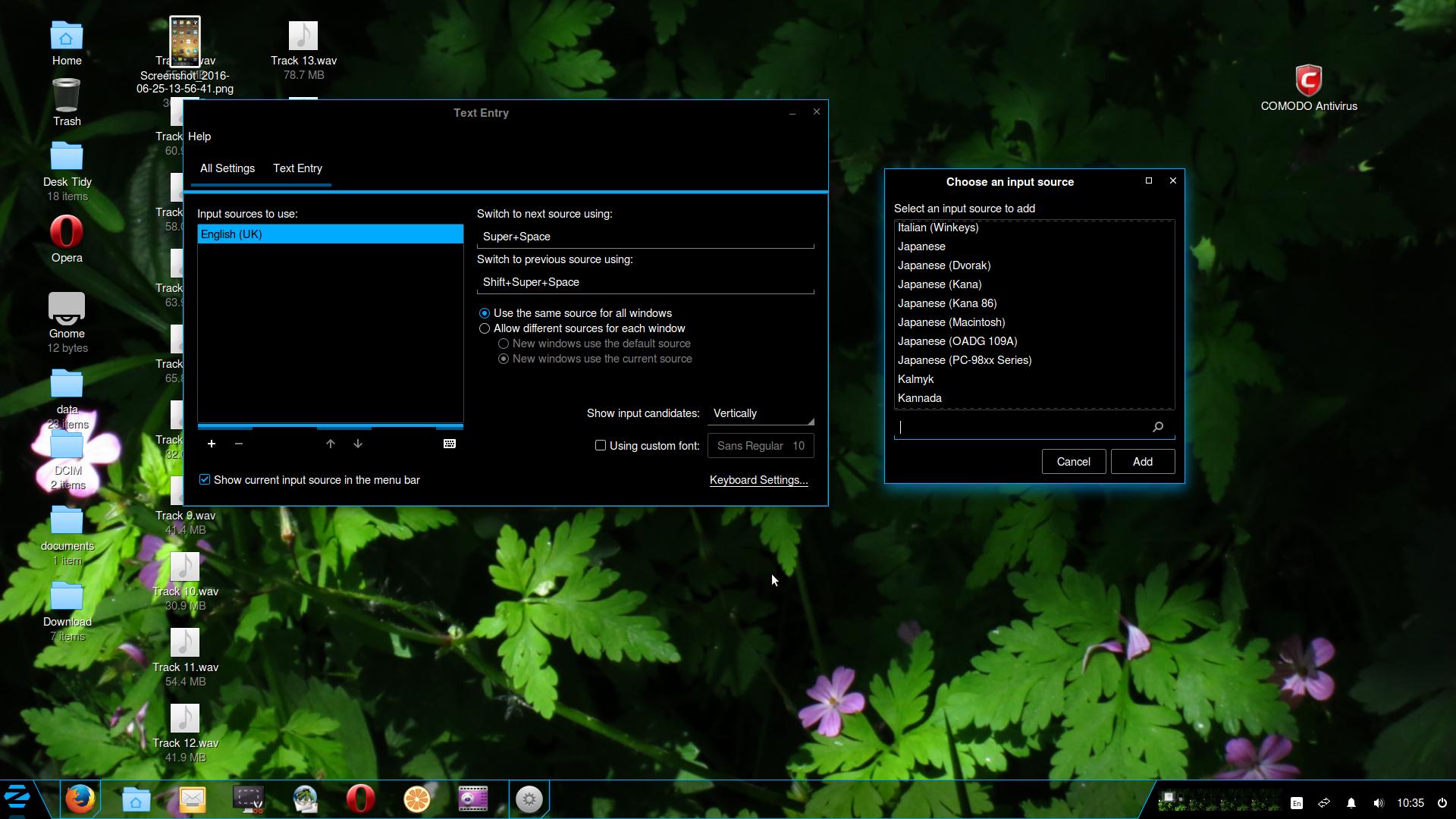Select 'Allow different sources for each window'

coord(485,328)
